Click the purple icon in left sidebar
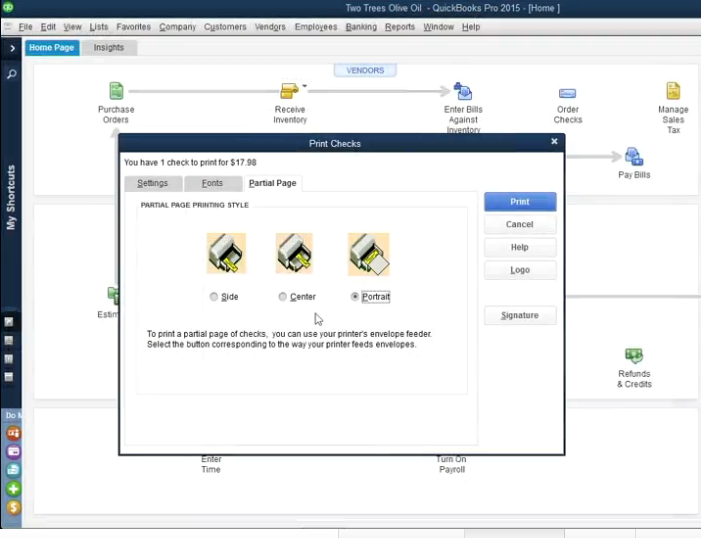 [13, 452]
